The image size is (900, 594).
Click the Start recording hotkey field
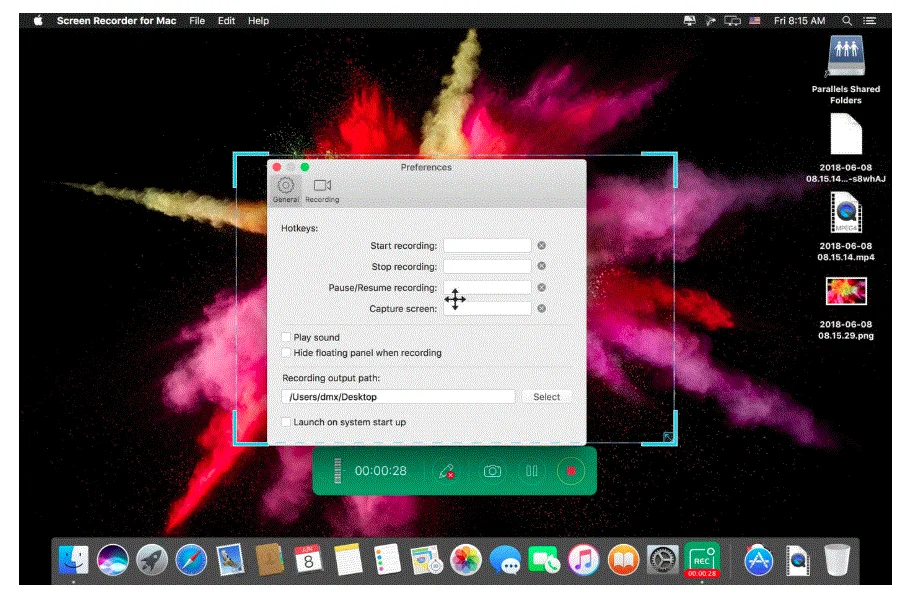487,246
